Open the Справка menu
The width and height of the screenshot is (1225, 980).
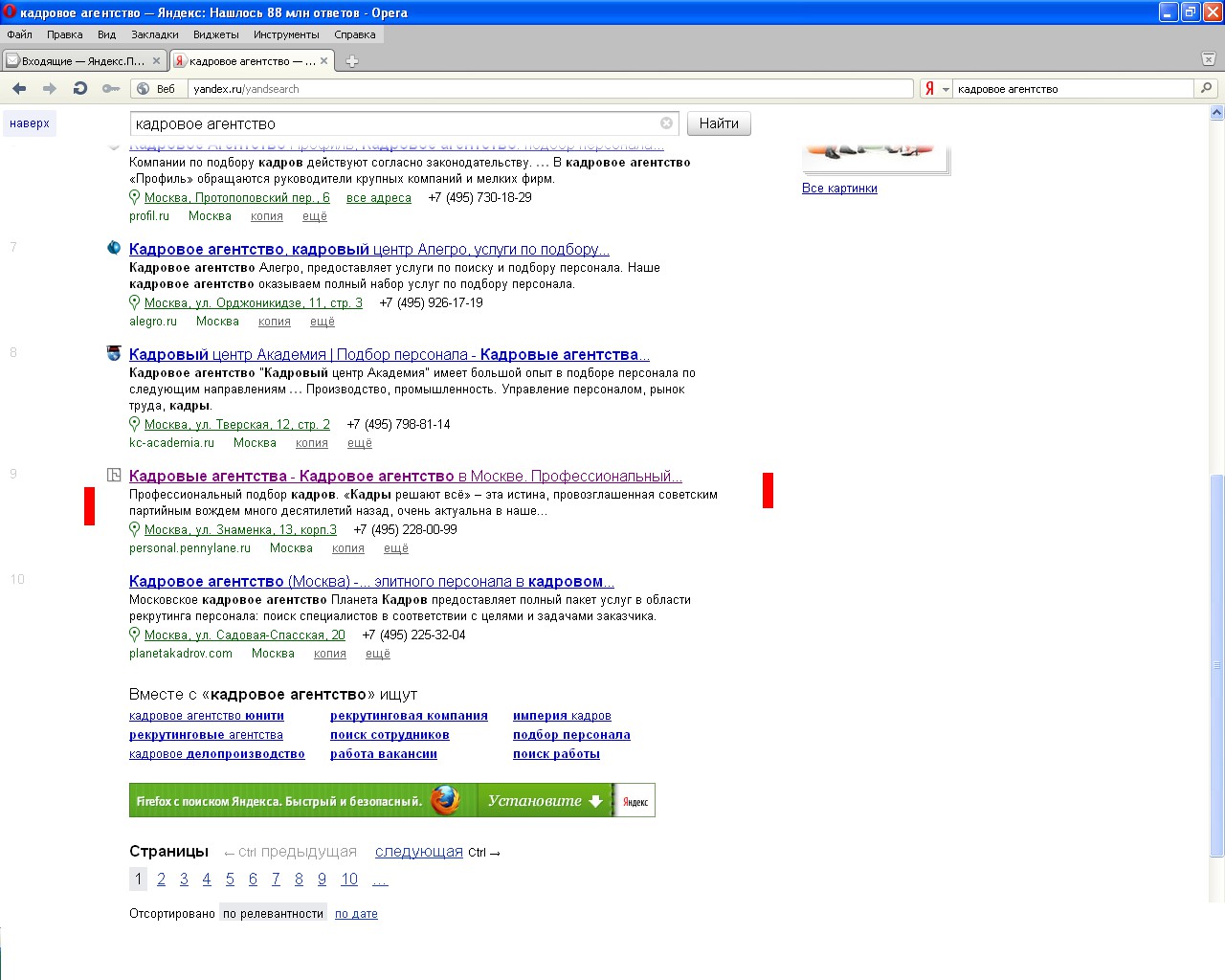click(x=355, y=34)
